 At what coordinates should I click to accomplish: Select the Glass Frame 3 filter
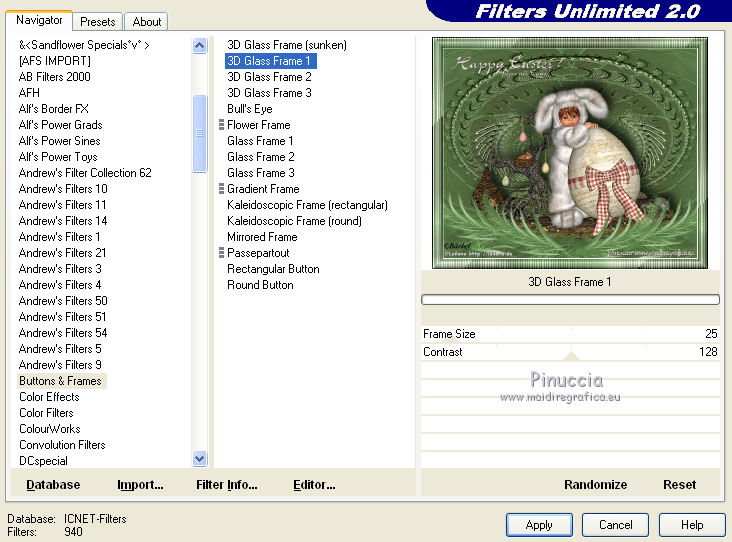tap(260, 173)
